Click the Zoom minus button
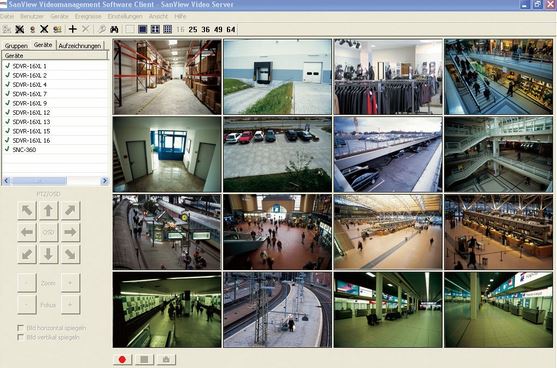Viewport: 557px width, 368px height. [x=27, y=283]
